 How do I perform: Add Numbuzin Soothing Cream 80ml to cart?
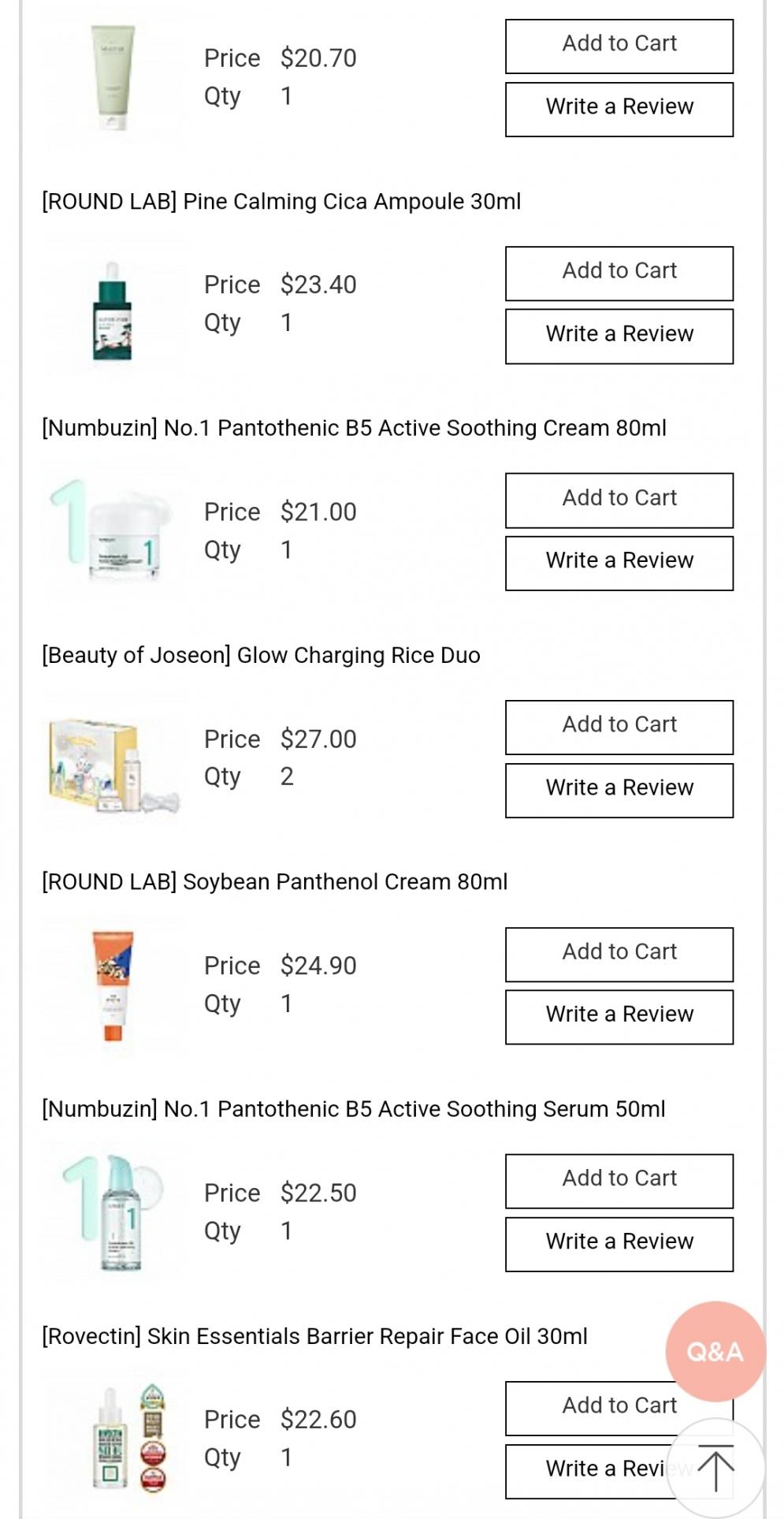[x=619, y=500]
